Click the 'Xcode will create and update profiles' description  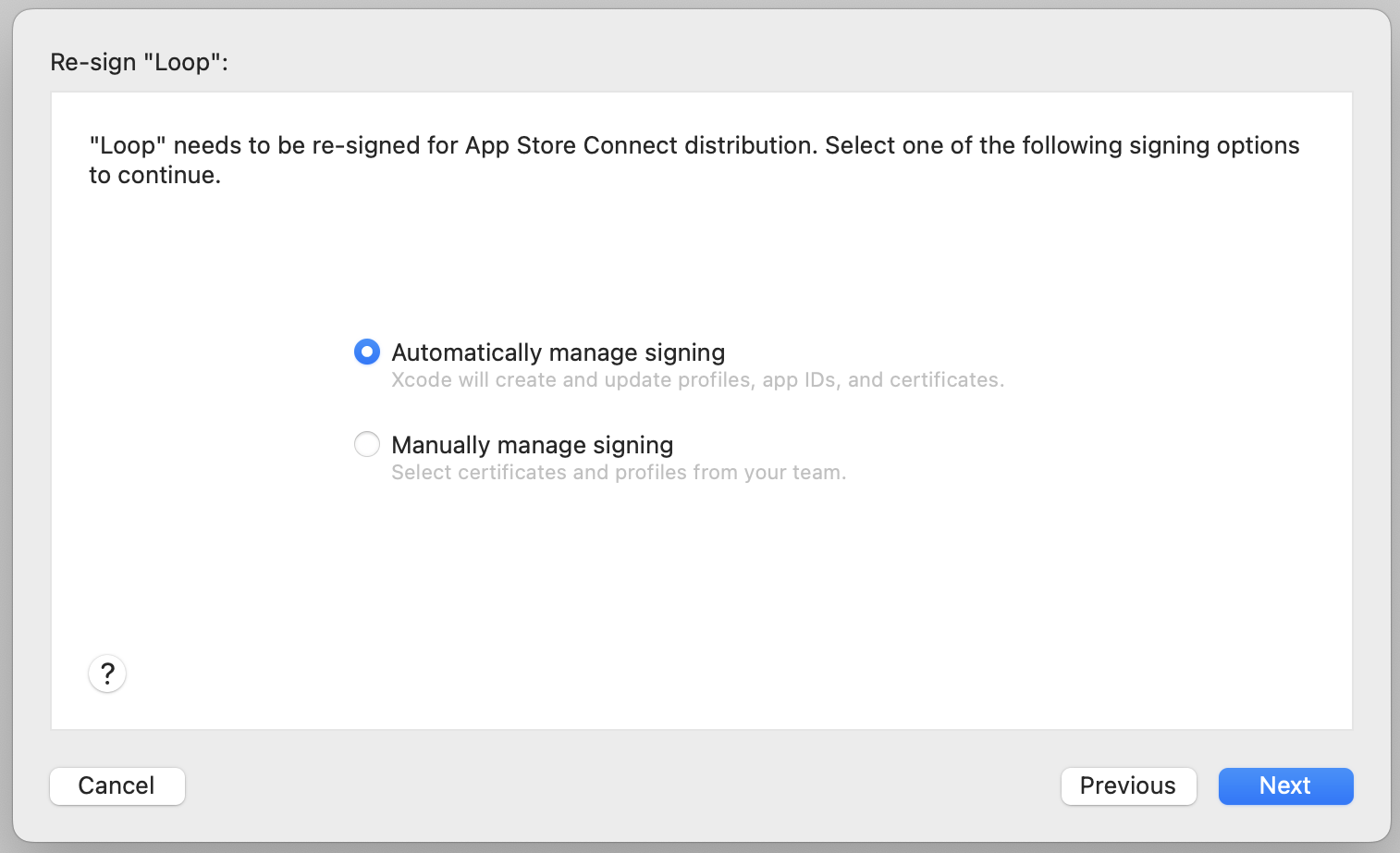[697, 380]
